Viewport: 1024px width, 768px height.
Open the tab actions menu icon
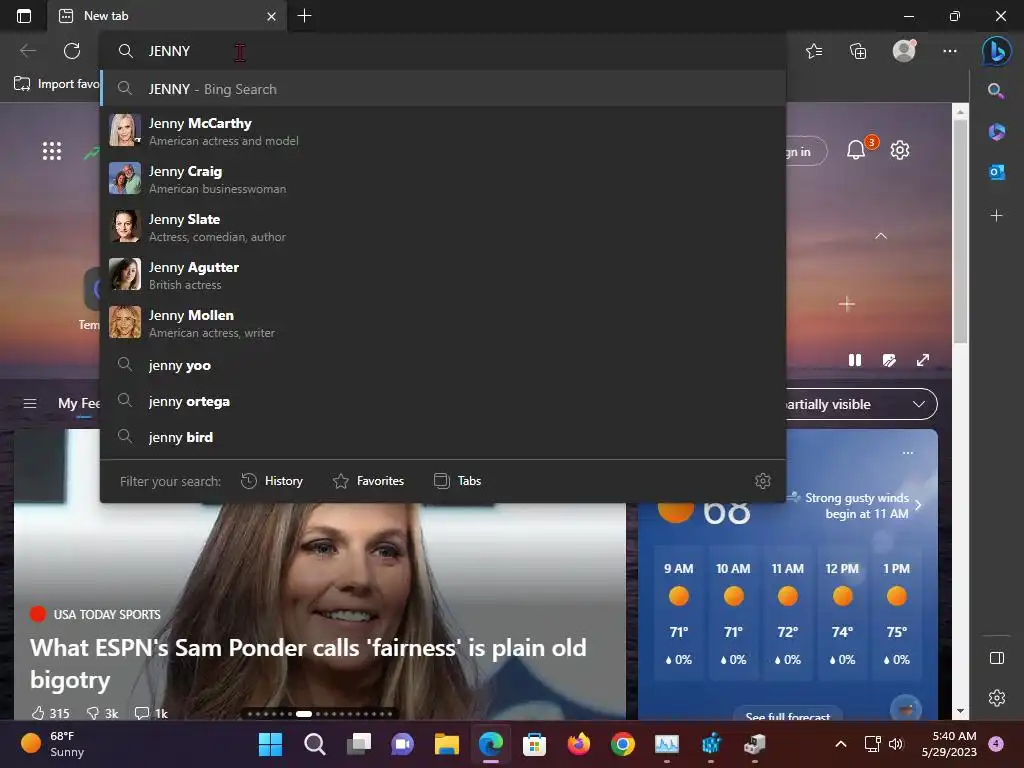24,16
